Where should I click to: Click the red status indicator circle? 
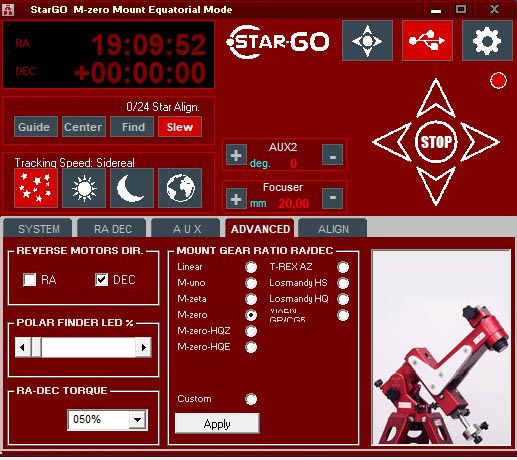point(498,80)
